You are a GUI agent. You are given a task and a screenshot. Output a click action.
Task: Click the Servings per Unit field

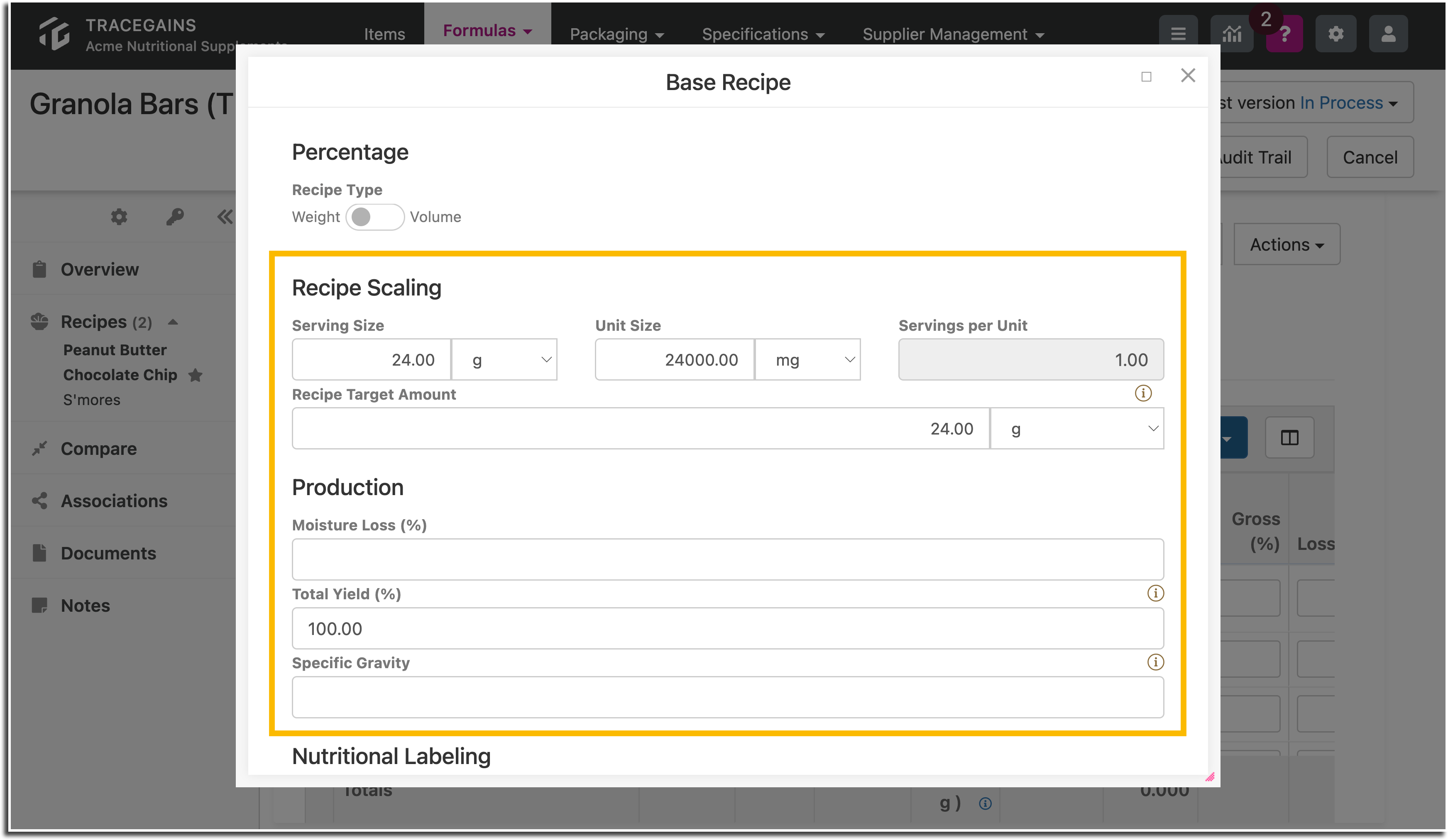pos(1031,360)
